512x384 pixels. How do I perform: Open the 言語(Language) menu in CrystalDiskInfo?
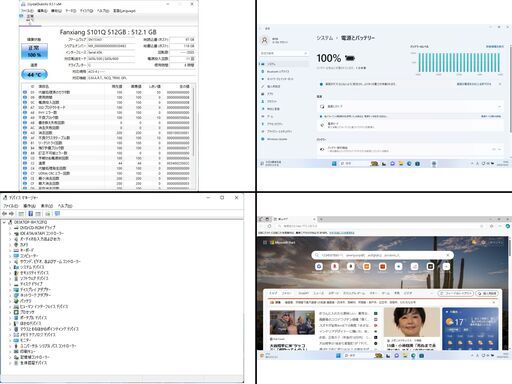tap(124, 11)
